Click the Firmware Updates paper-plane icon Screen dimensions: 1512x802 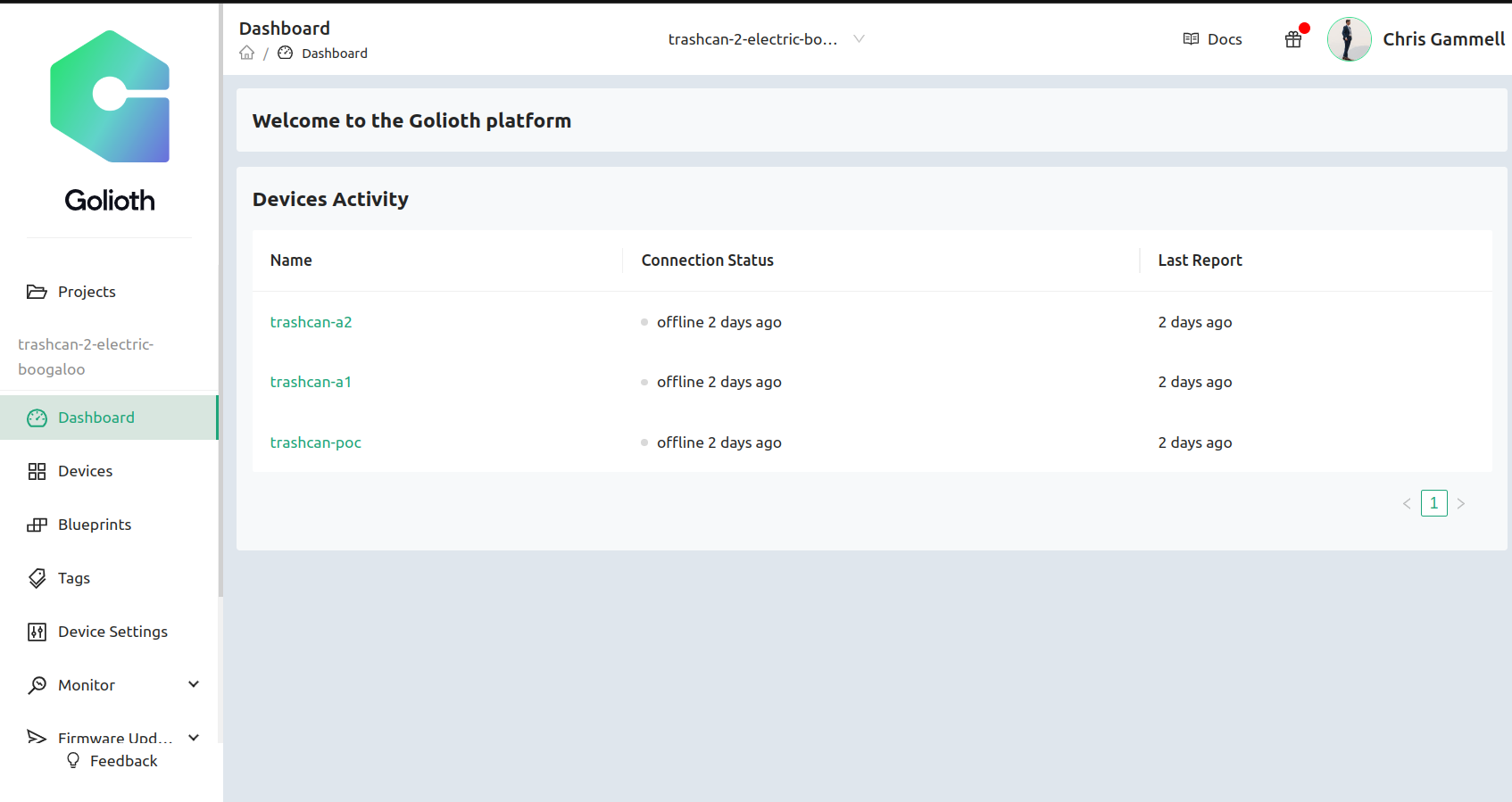pyautogui.click(x=37, y=737)
